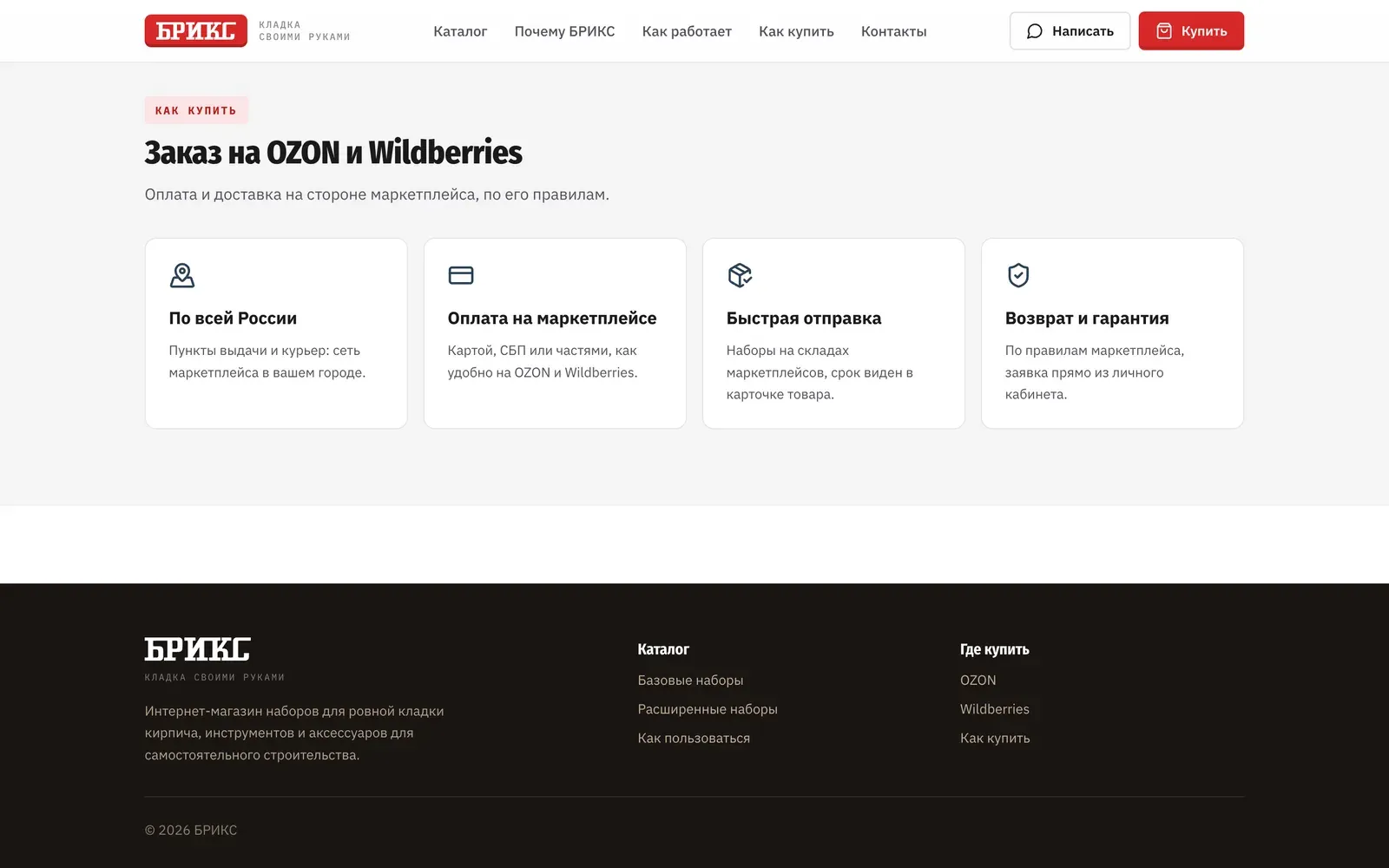Navigate to Контакты in header
Viewport: 1389px width, 868px height.
coord(893,31)
